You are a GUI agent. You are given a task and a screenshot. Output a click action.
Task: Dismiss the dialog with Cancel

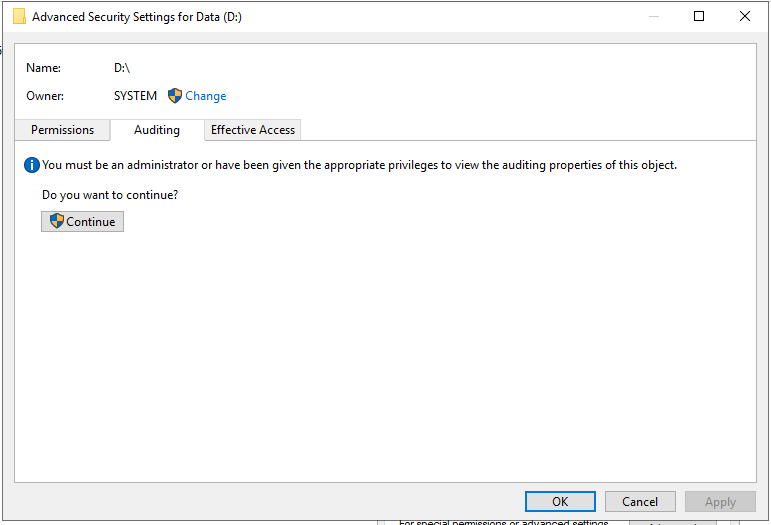(x=640, y=501)
